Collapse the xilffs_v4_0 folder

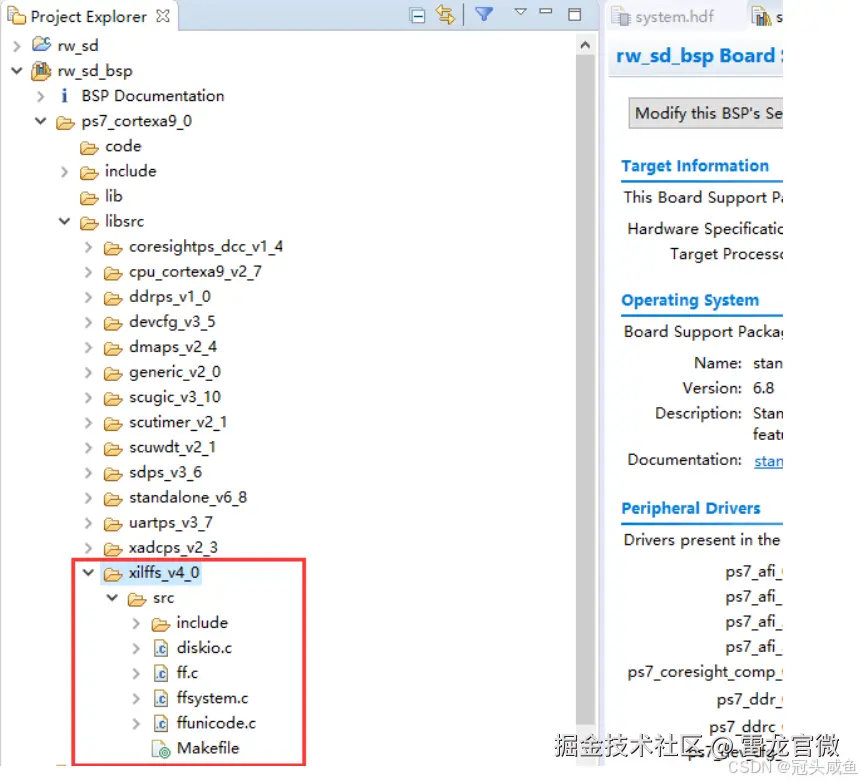click(89, 572)
